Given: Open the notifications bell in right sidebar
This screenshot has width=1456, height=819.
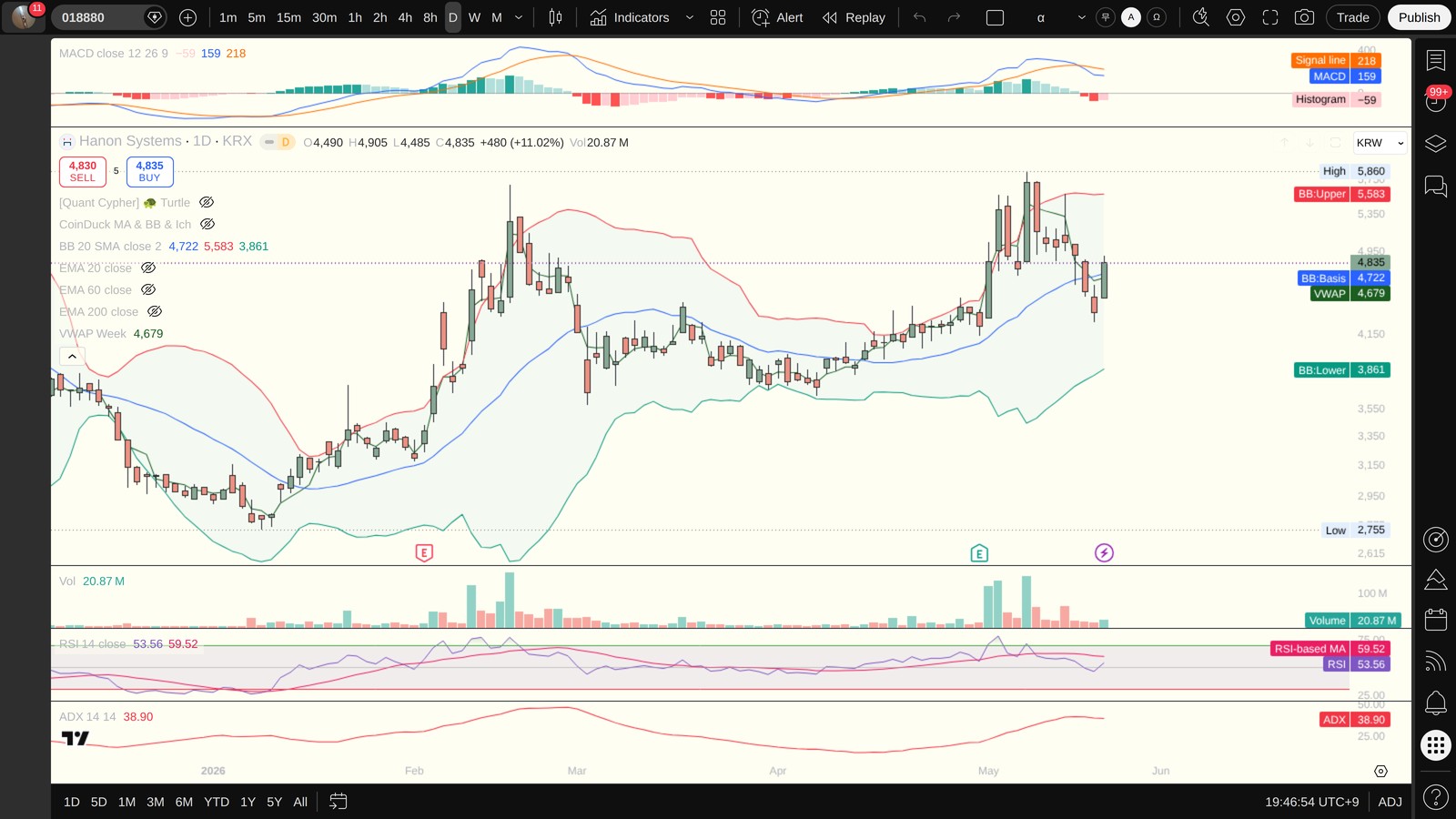Looking at the screenshot, I should [x=1435, y=703].
